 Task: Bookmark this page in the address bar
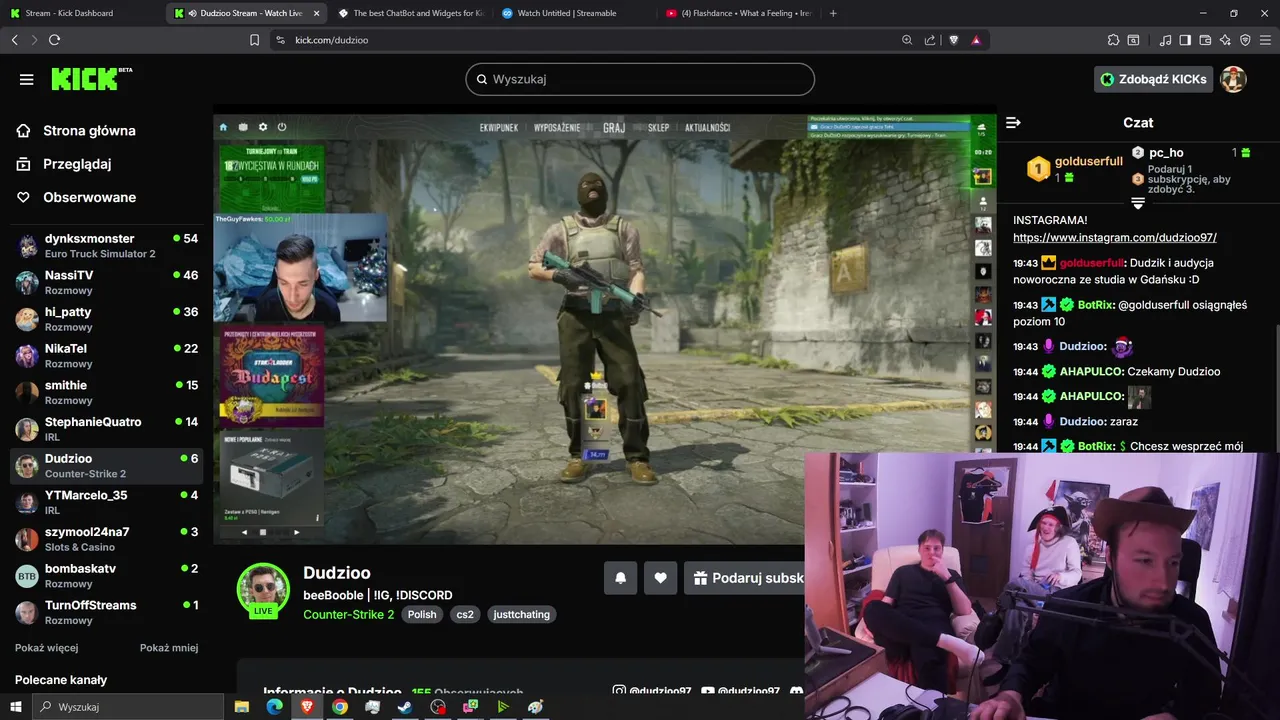click(x=254, y=40)
